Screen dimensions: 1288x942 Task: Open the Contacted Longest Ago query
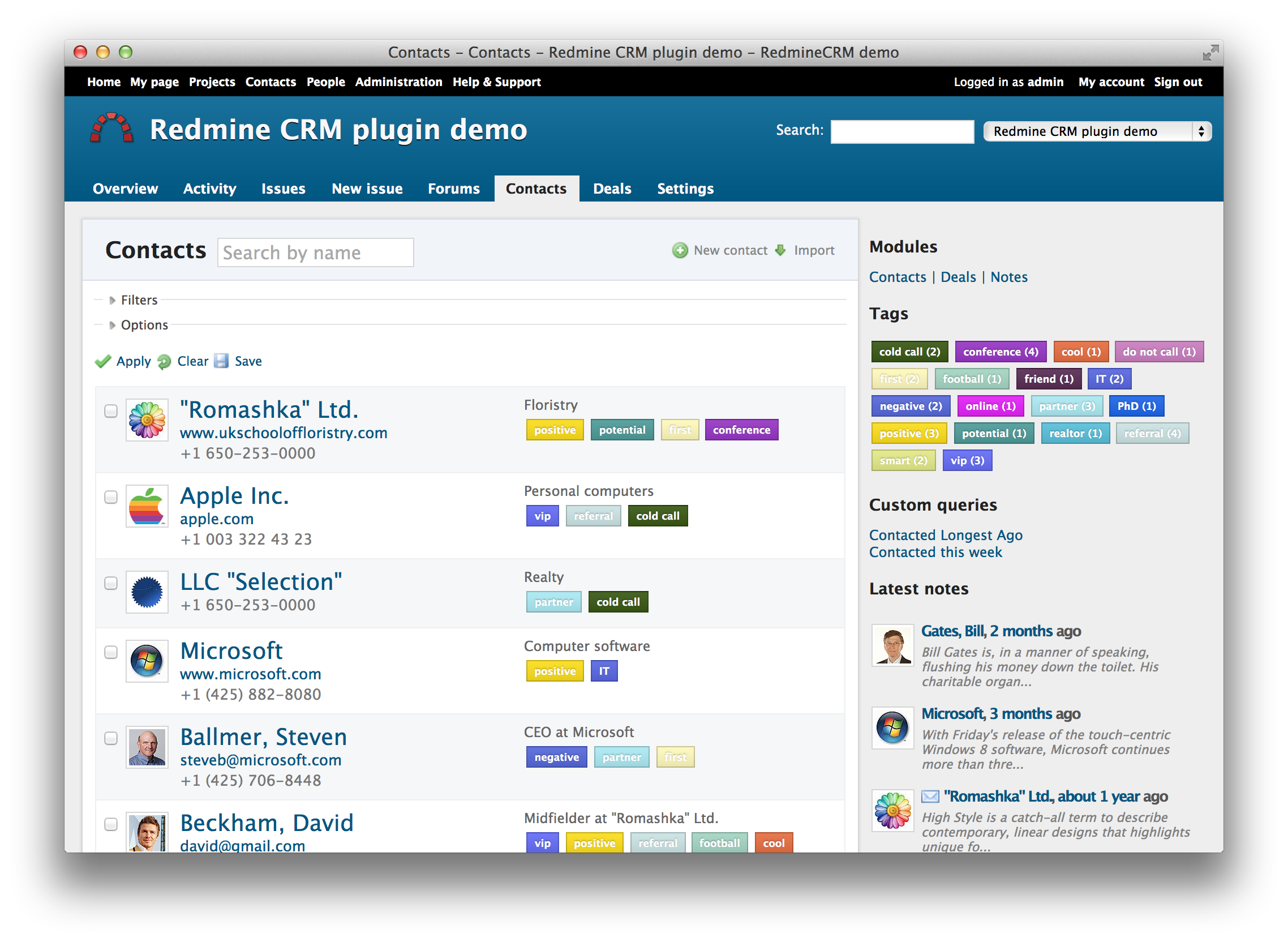(x=946, y=535)
